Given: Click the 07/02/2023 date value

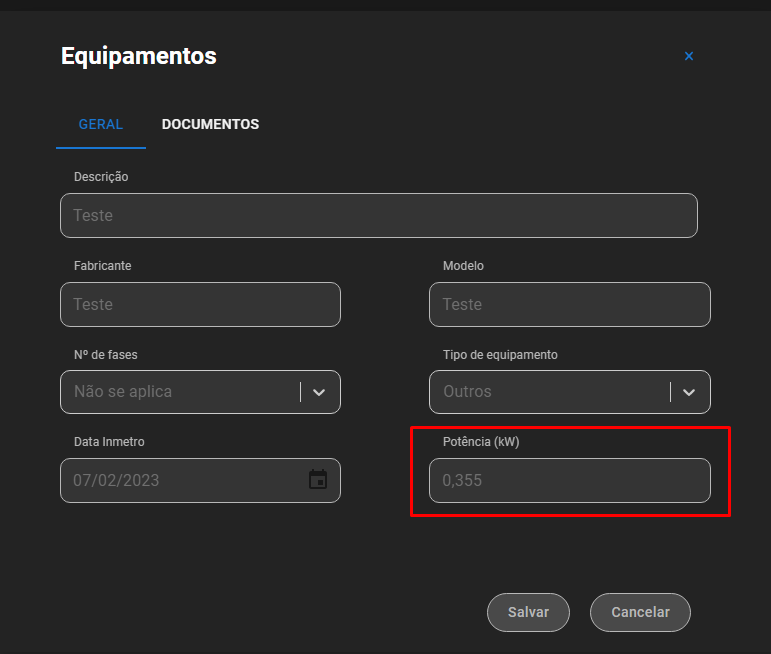Looking at the screenshot, I should coord(116,480).
